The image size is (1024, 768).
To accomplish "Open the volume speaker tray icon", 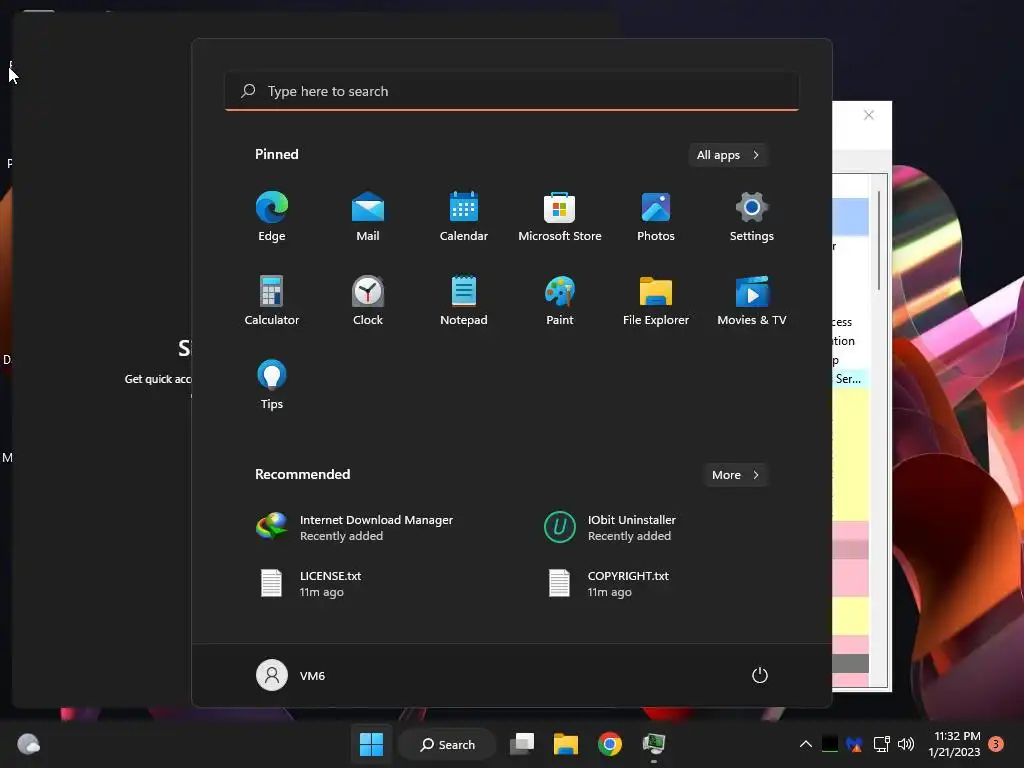I will 906,744.
